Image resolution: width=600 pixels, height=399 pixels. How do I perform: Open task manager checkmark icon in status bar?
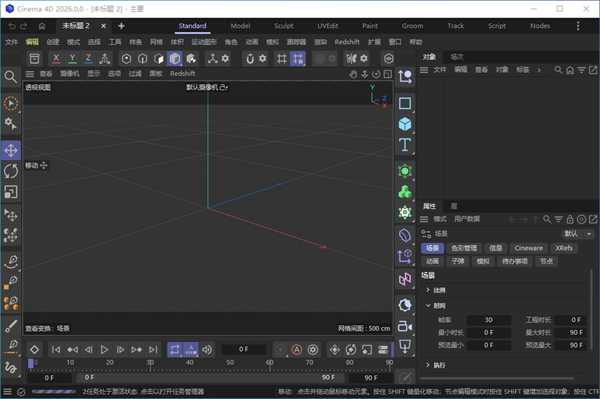(21, 392)
